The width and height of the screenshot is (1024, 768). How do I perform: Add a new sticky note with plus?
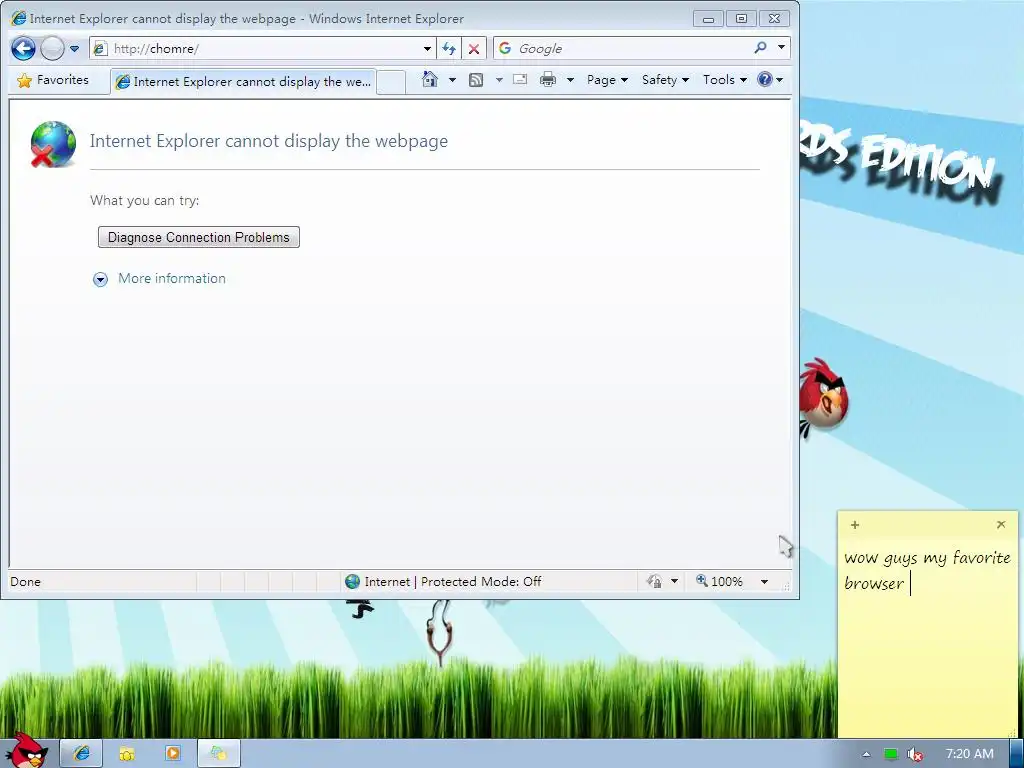coord(855,524)
